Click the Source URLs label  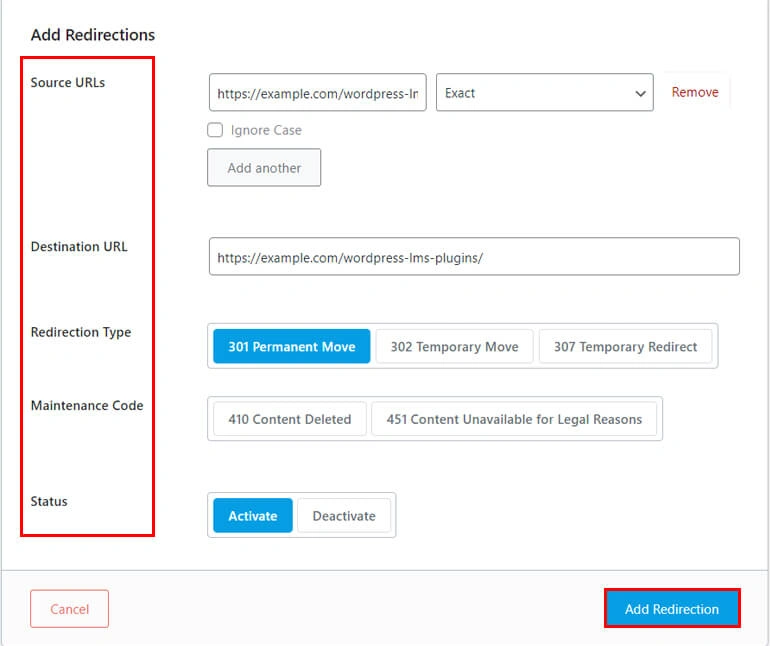[68, 83]
